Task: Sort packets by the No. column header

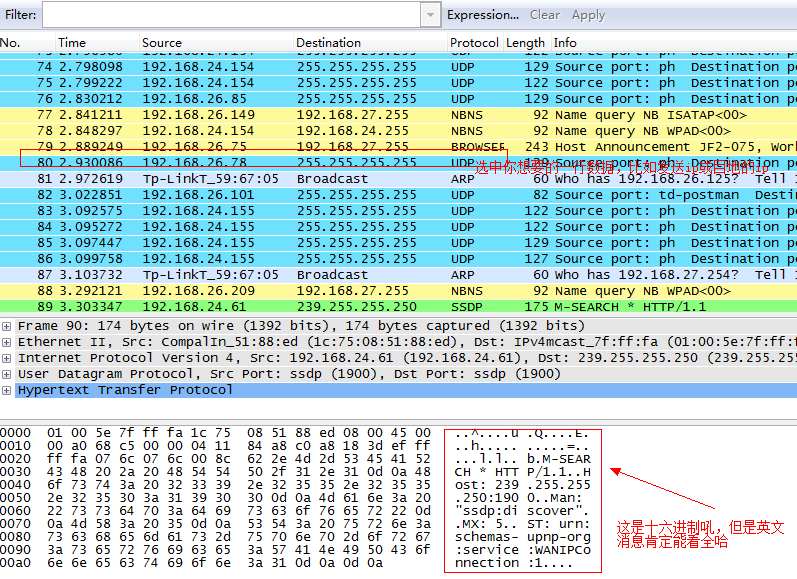Action: 27,43
